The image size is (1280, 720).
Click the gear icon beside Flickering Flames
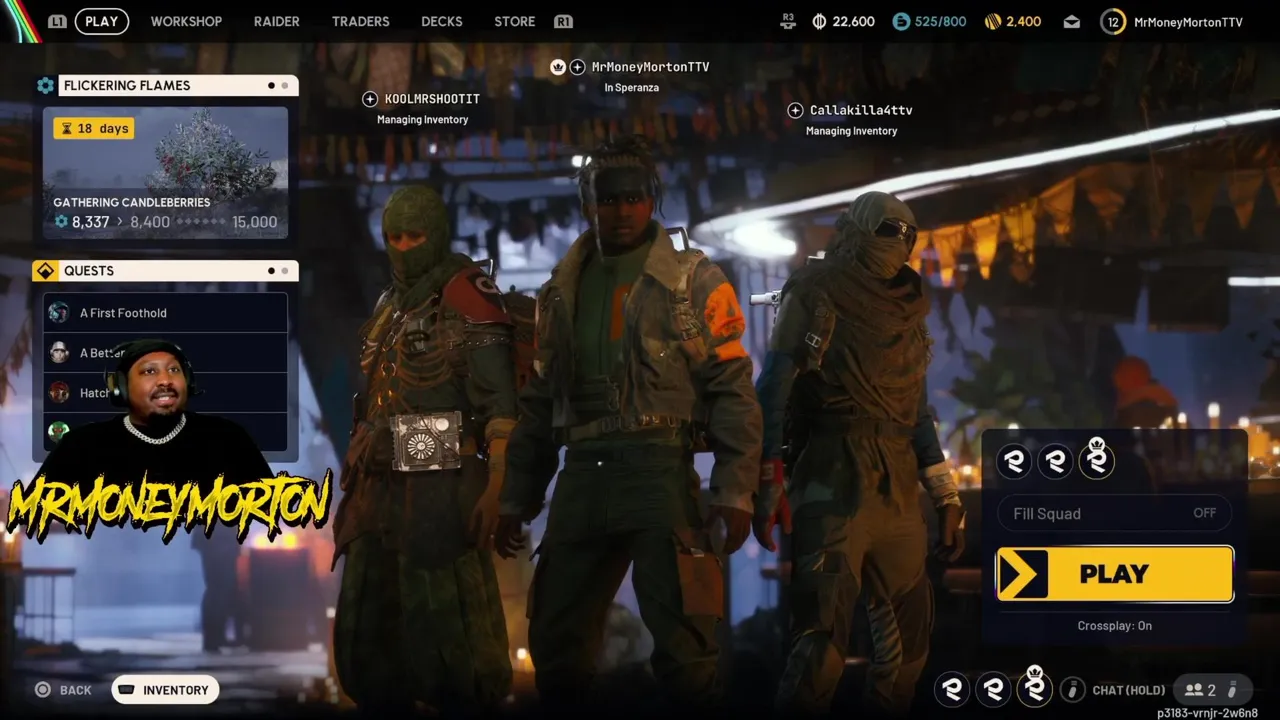pyautogui.click(x=45, y=86)
